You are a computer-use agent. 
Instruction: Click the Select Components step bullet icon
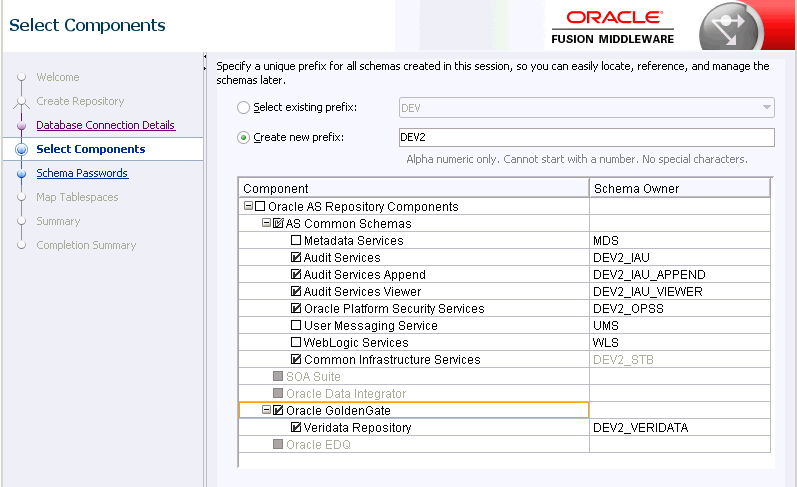21,149
